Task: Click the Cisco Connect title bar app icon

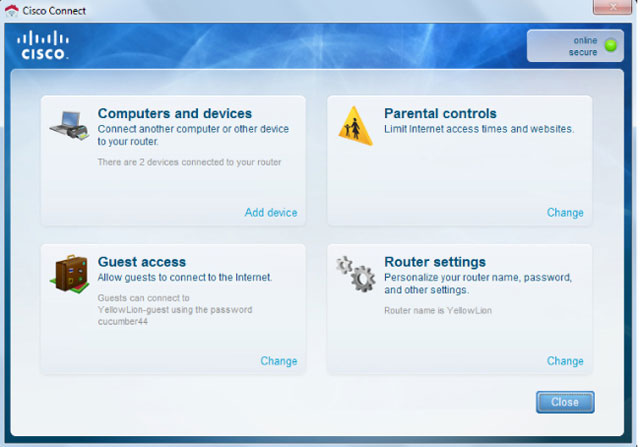Action: pyautogui.click(x=12, y=11)
